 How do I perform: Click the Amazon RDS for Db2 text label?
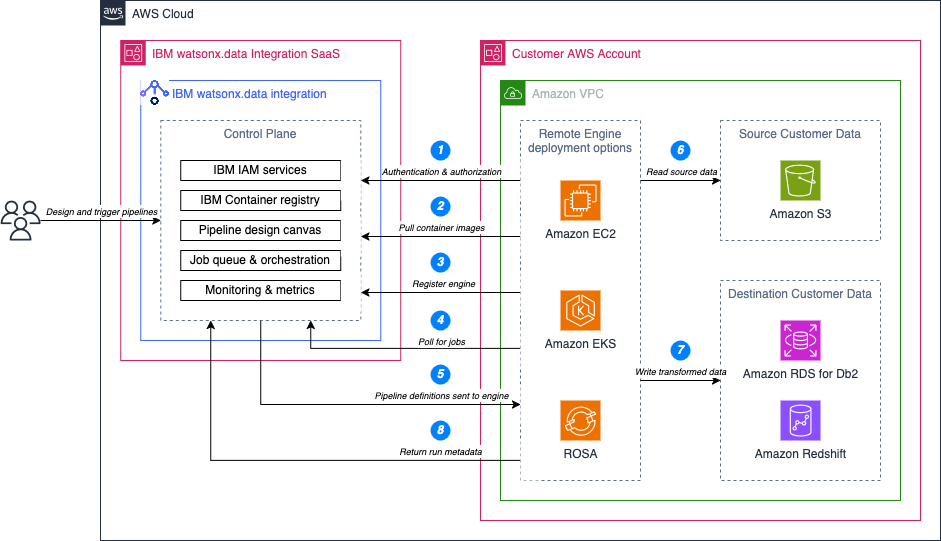[x=800, y=373]
